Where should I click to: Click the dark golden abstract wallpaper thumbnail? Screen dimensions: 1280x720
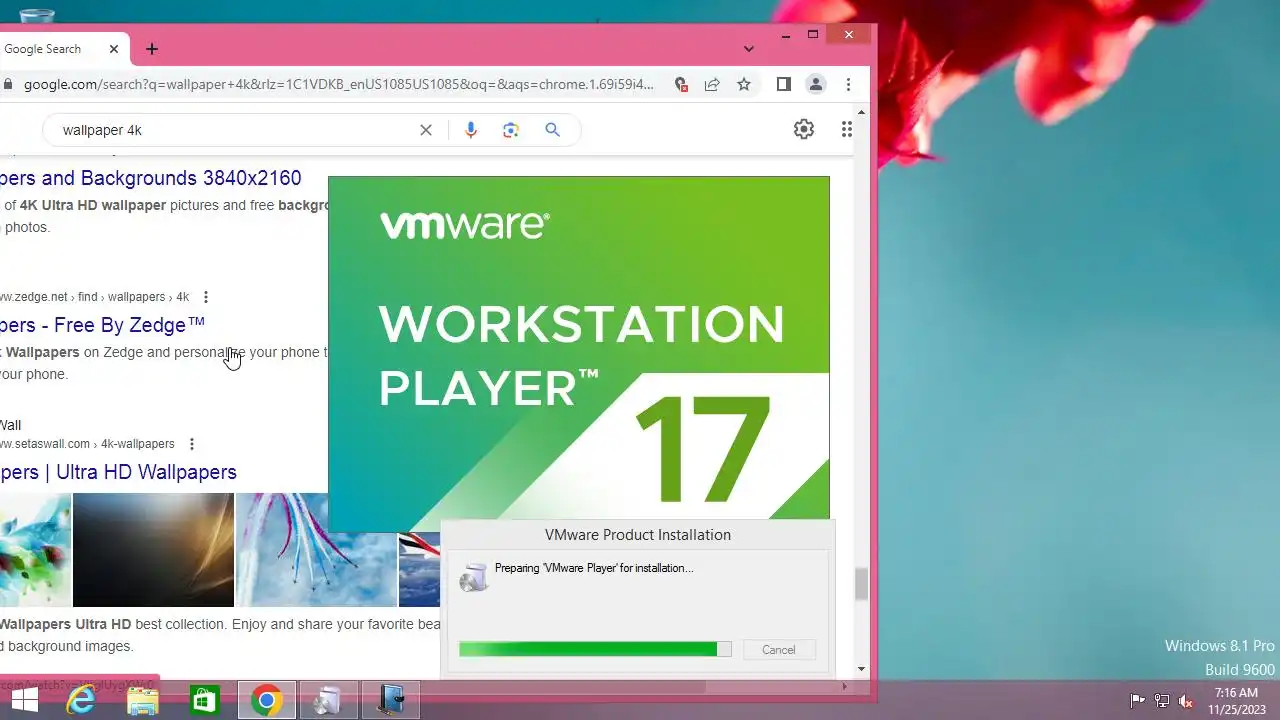[x=153, y=549]
